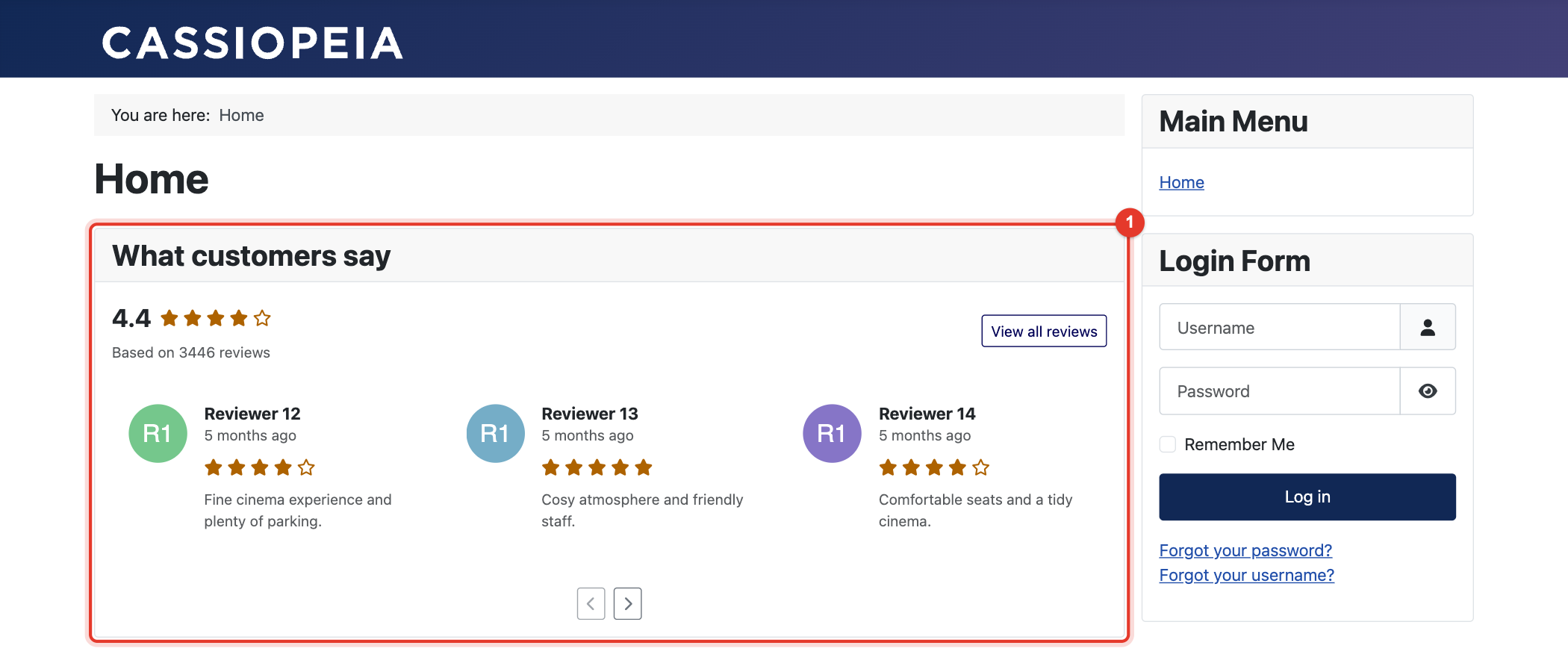
Task: Click the CASSIOPEIA site logo
Action: click(252, 43)
